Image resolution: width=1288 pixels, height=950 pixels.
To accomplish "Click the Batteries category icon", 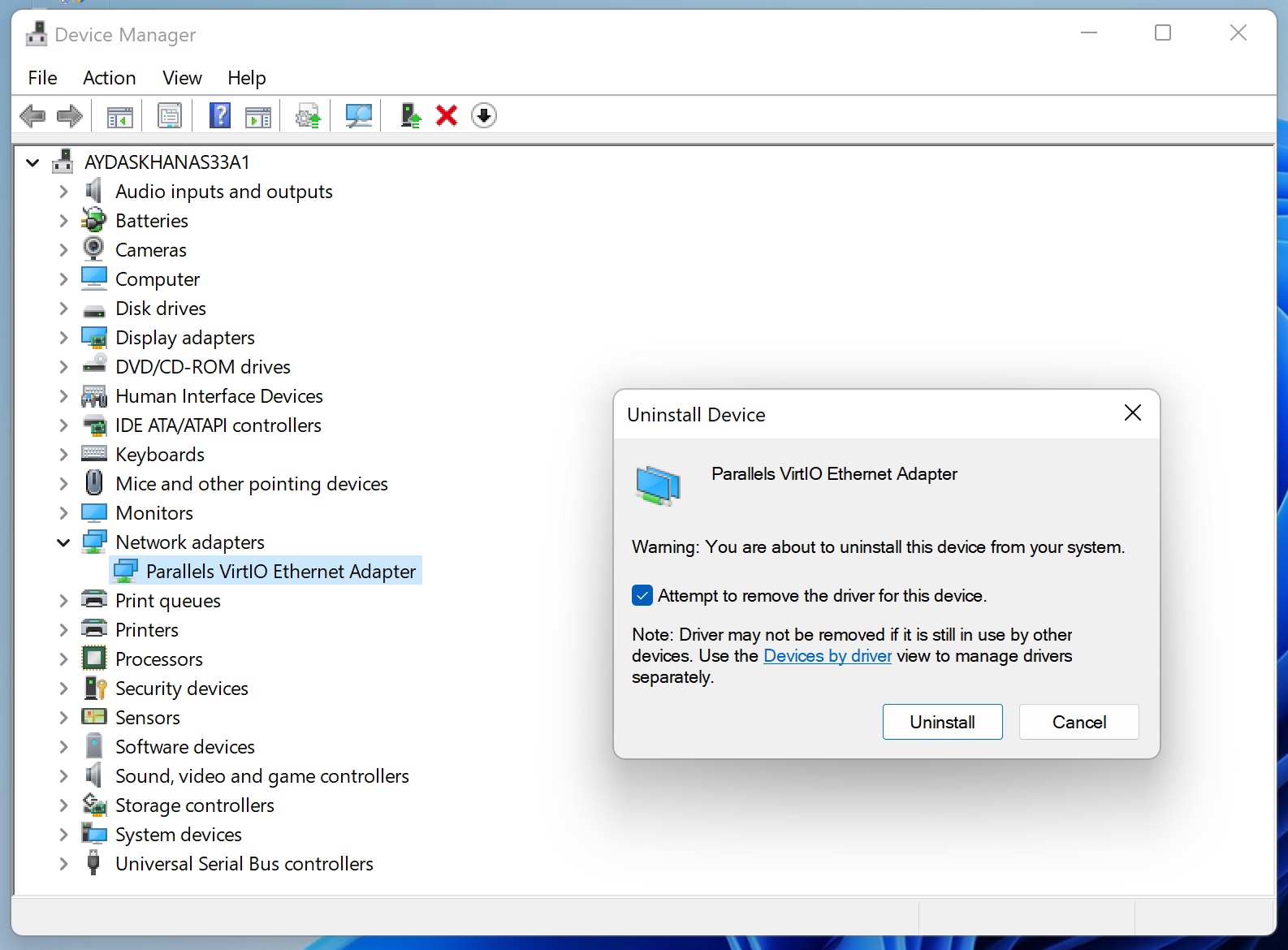I will tap(94, 221).
